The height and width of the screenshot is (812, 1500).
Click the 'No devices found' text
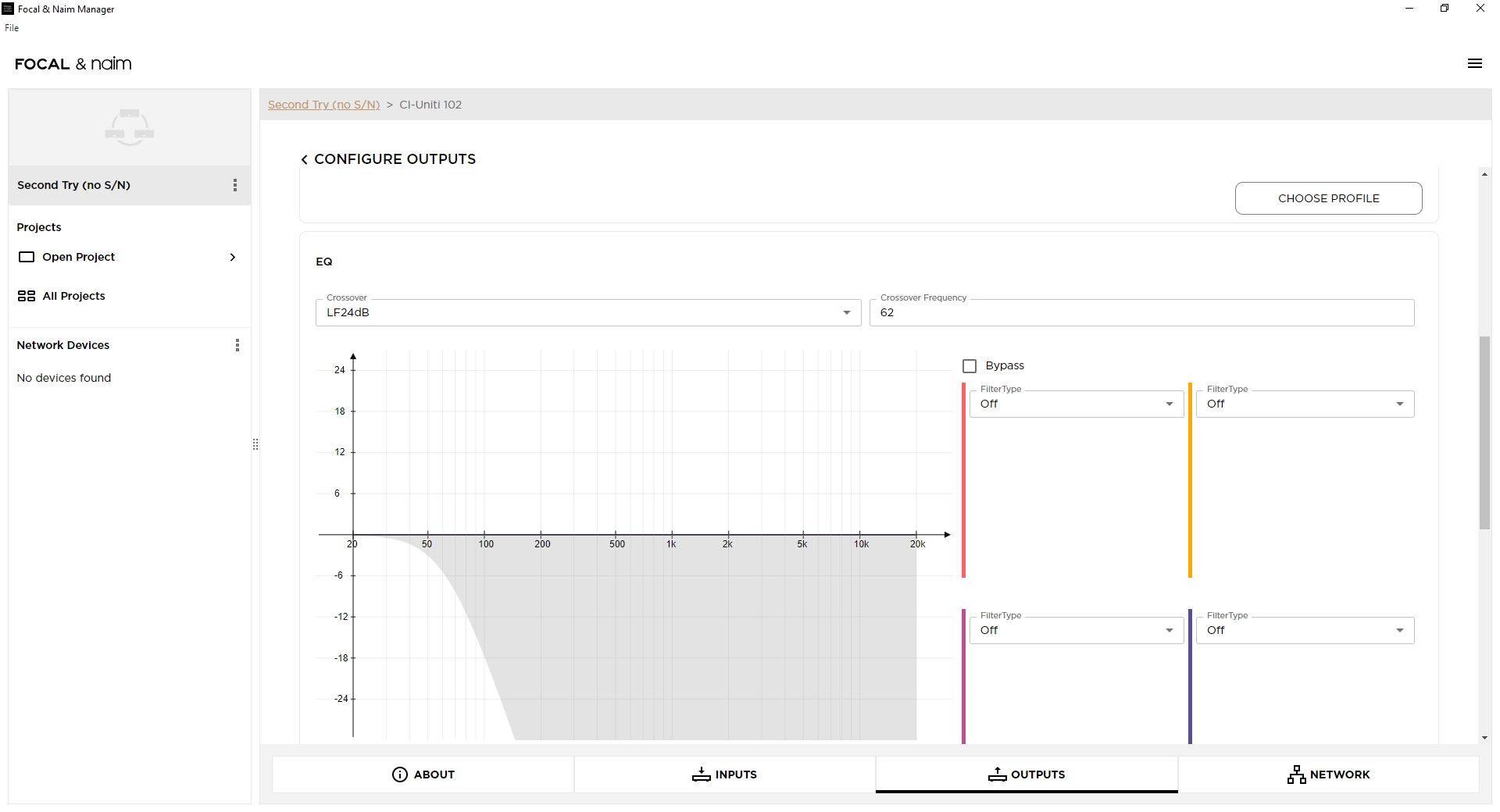click(64, 378)
